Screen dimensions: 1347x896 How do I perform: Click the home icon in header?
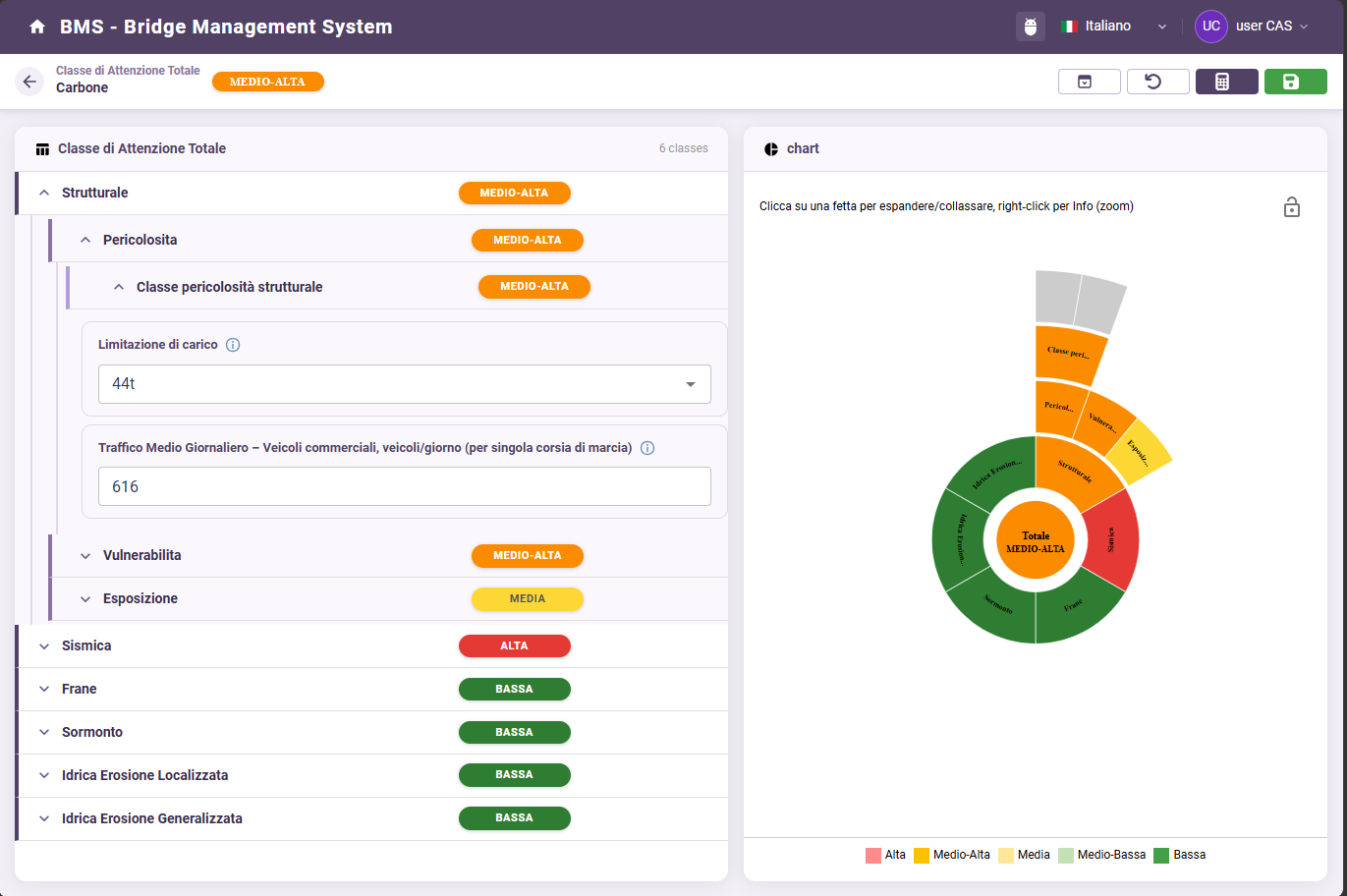point(37,27)
